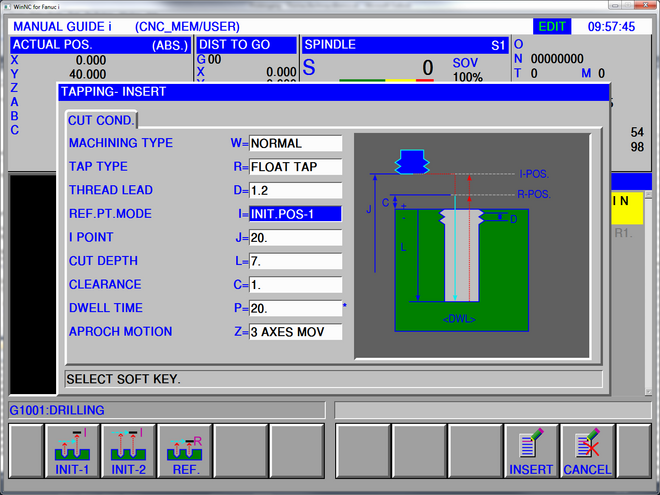Click the MACHINING TYPE field showing NORMAL
The height and width of the screenshot is (495, 660).
coord(295,143)
